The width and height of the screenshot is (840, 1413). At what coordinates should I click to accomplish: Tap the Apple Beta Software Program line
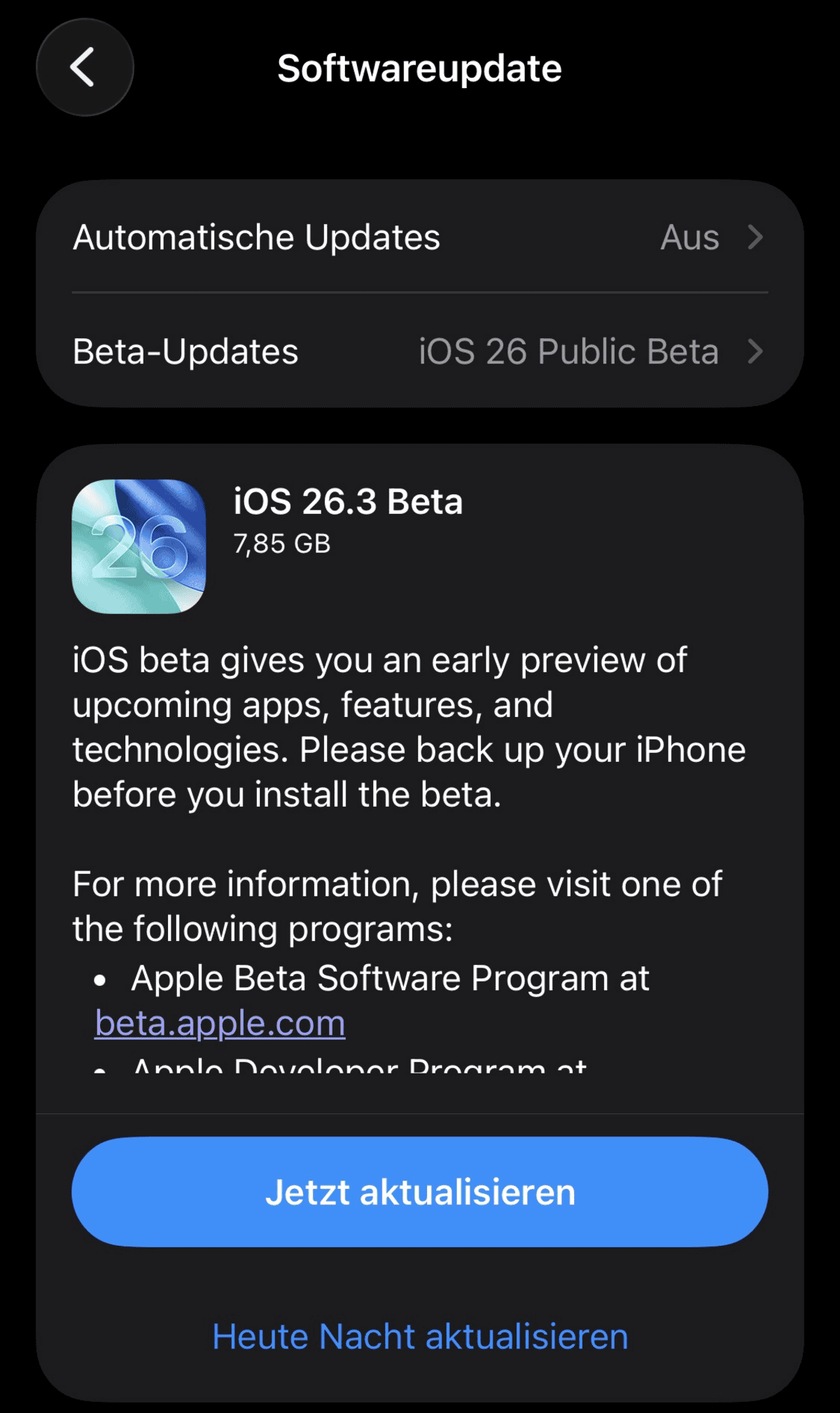[390, 978]
